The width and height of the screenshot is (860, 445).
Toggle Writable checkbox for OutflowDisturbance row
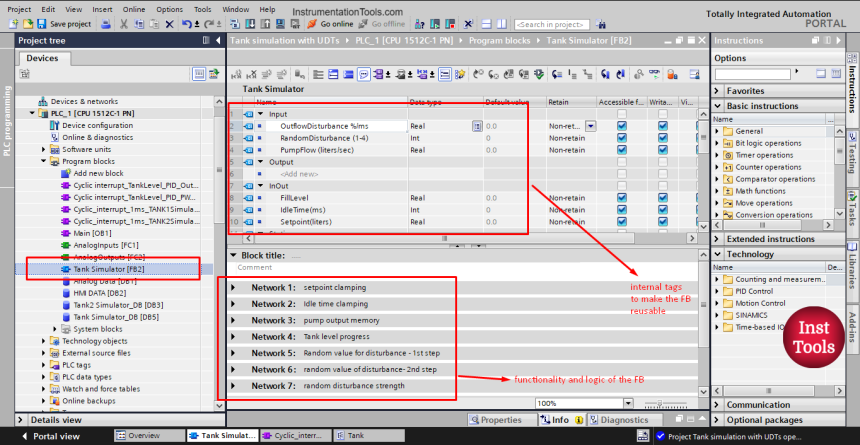663,126
